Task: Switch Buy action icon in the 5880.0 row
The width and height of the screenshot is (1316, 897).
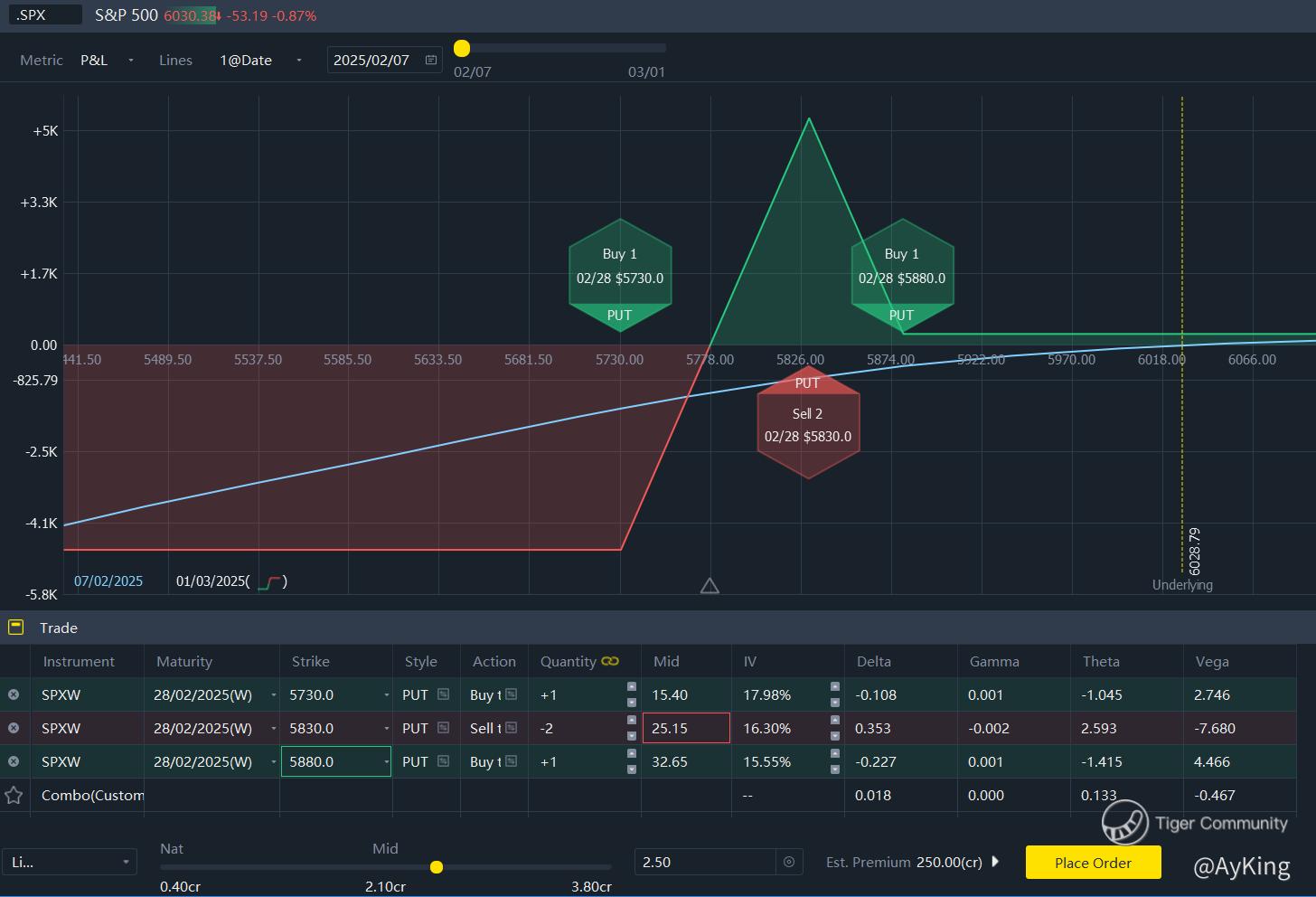Action: coord(511,761)
